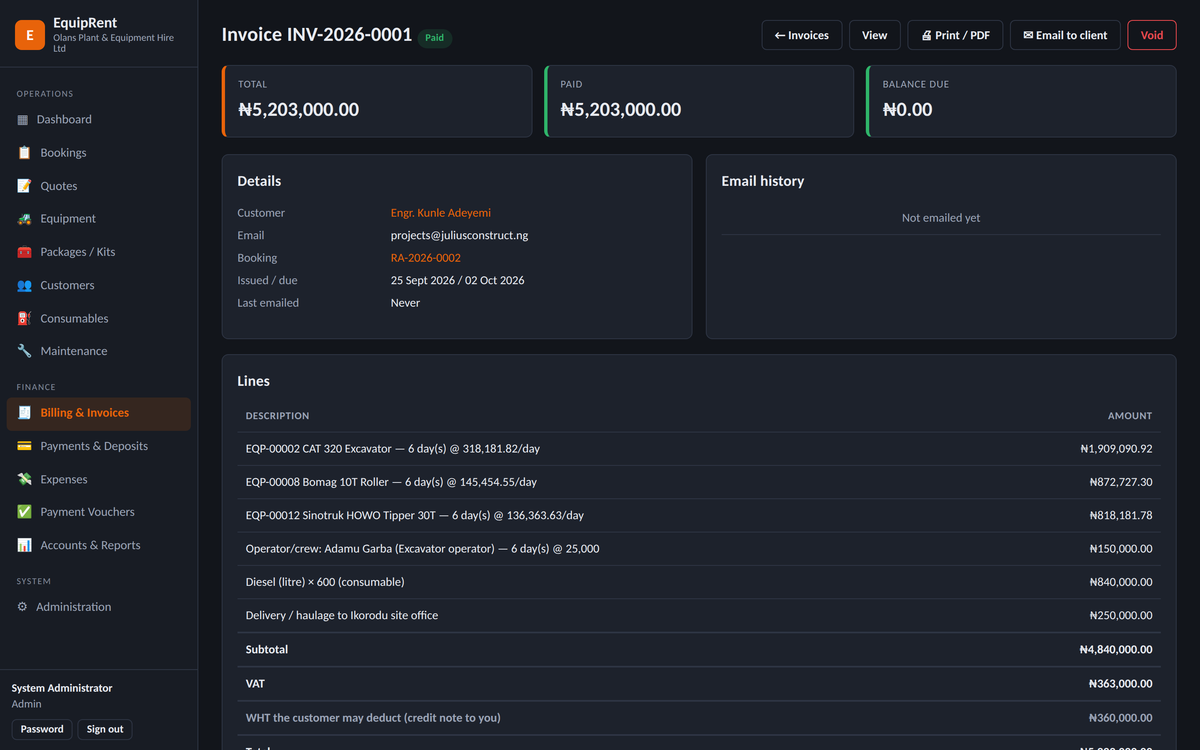Screen dimensions: 1200x750
Task: Click email projects@juliusconstruct.ng
Action: tap(459, 236)
